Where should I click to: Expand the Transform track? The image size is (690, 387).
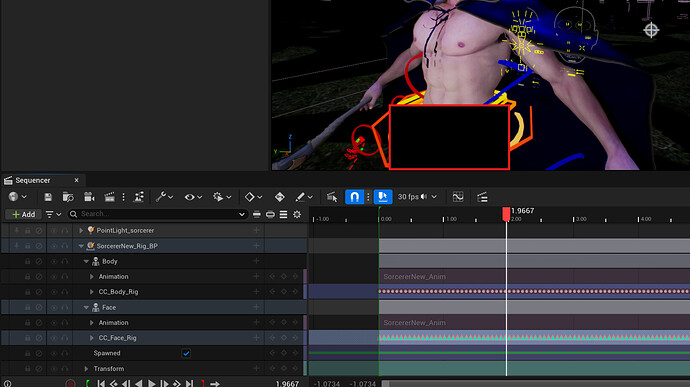[86, 369]
